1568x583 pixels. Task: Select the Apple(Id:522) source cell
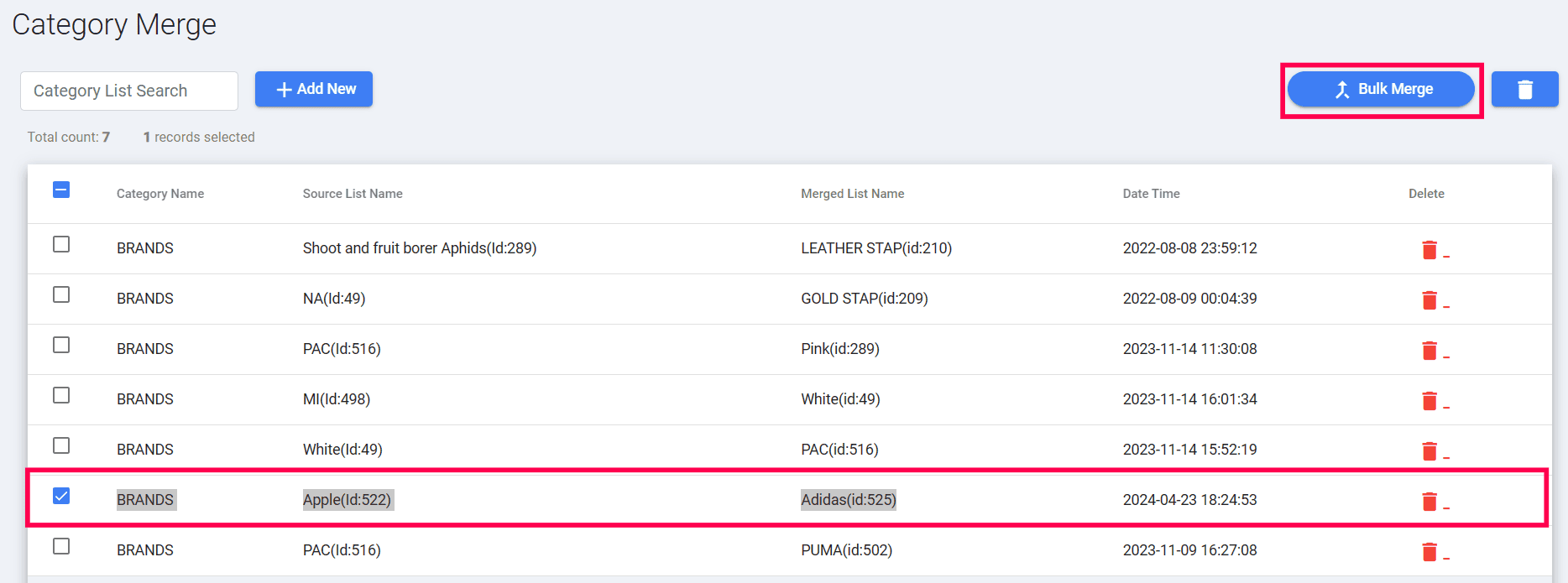(348, 500)
